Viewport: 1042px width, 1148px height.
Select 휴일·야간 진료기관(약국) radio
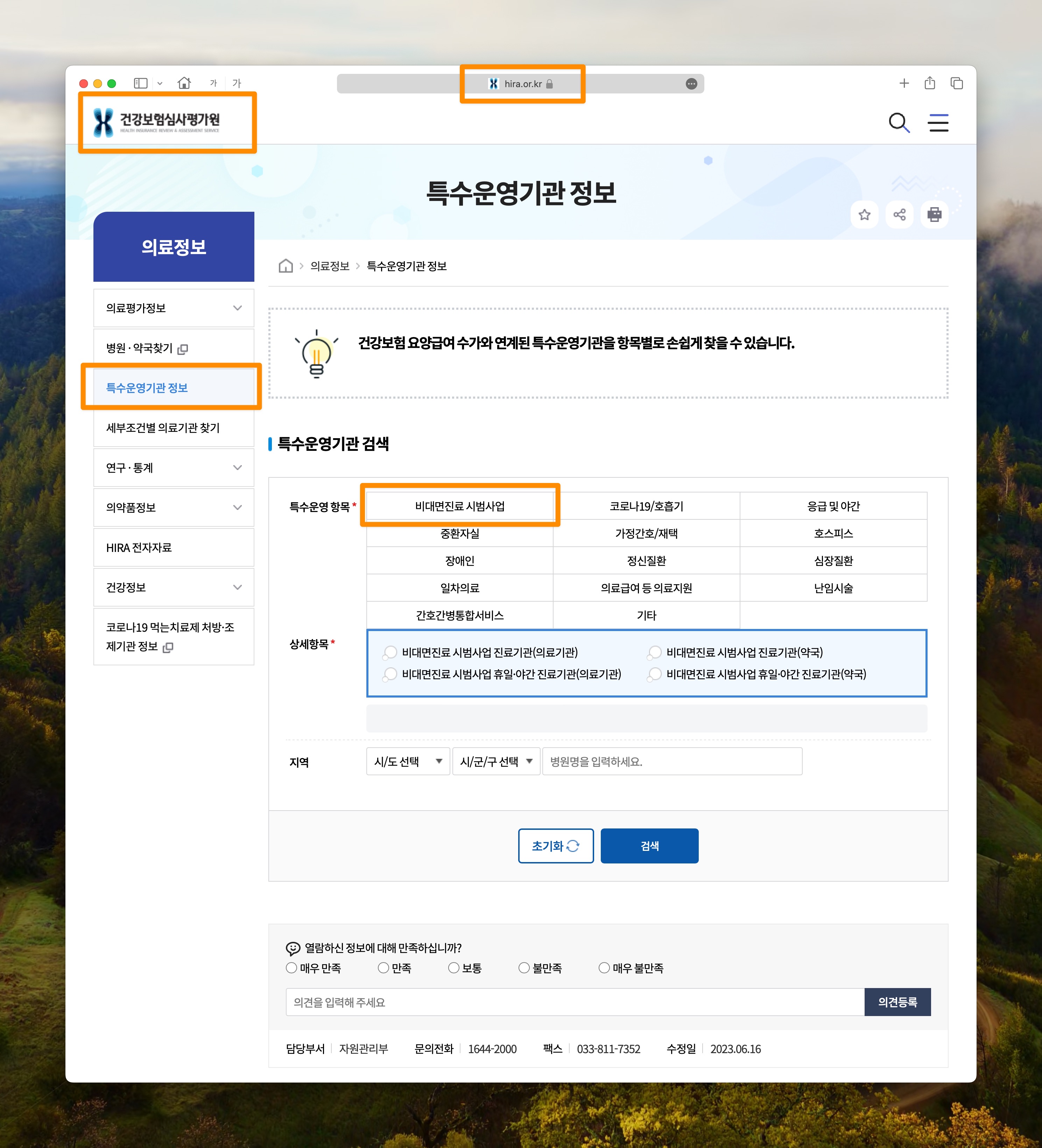[655, 674]
